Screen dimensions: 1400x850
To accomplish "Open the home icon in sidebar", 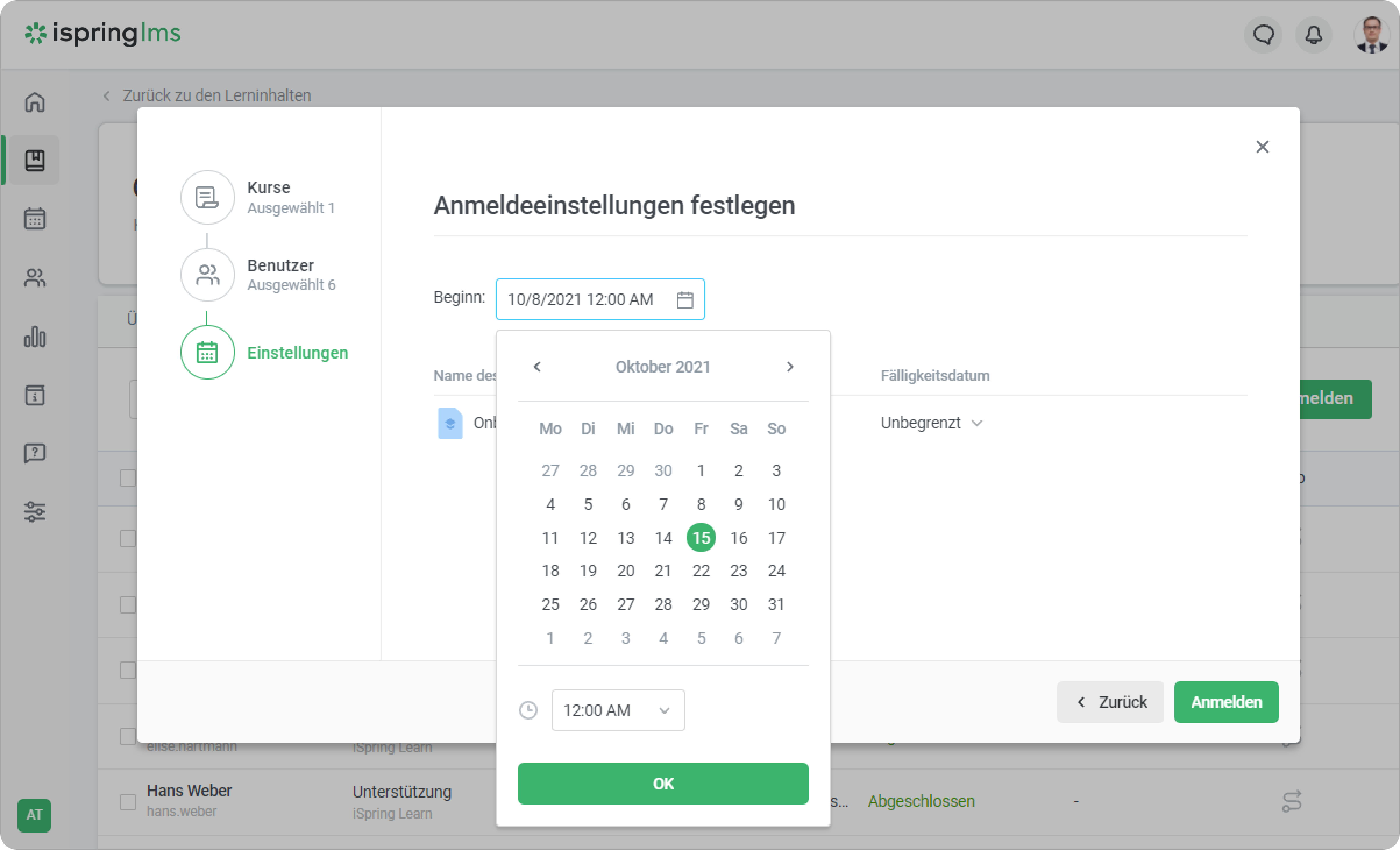I will [x=35, y=102].
